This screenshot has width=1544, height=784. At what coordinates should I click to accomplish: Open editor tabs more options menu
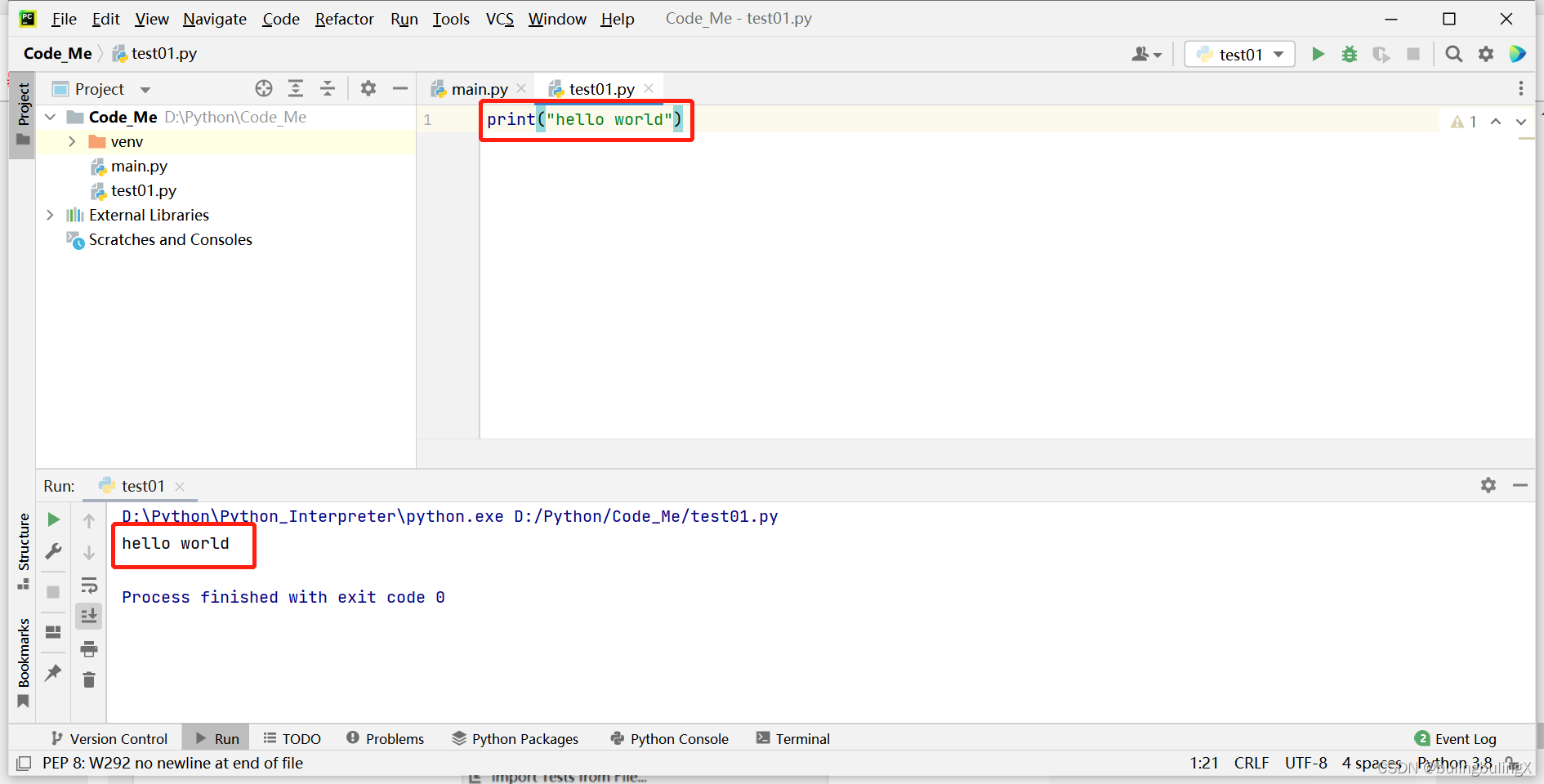pos(1520,88)
